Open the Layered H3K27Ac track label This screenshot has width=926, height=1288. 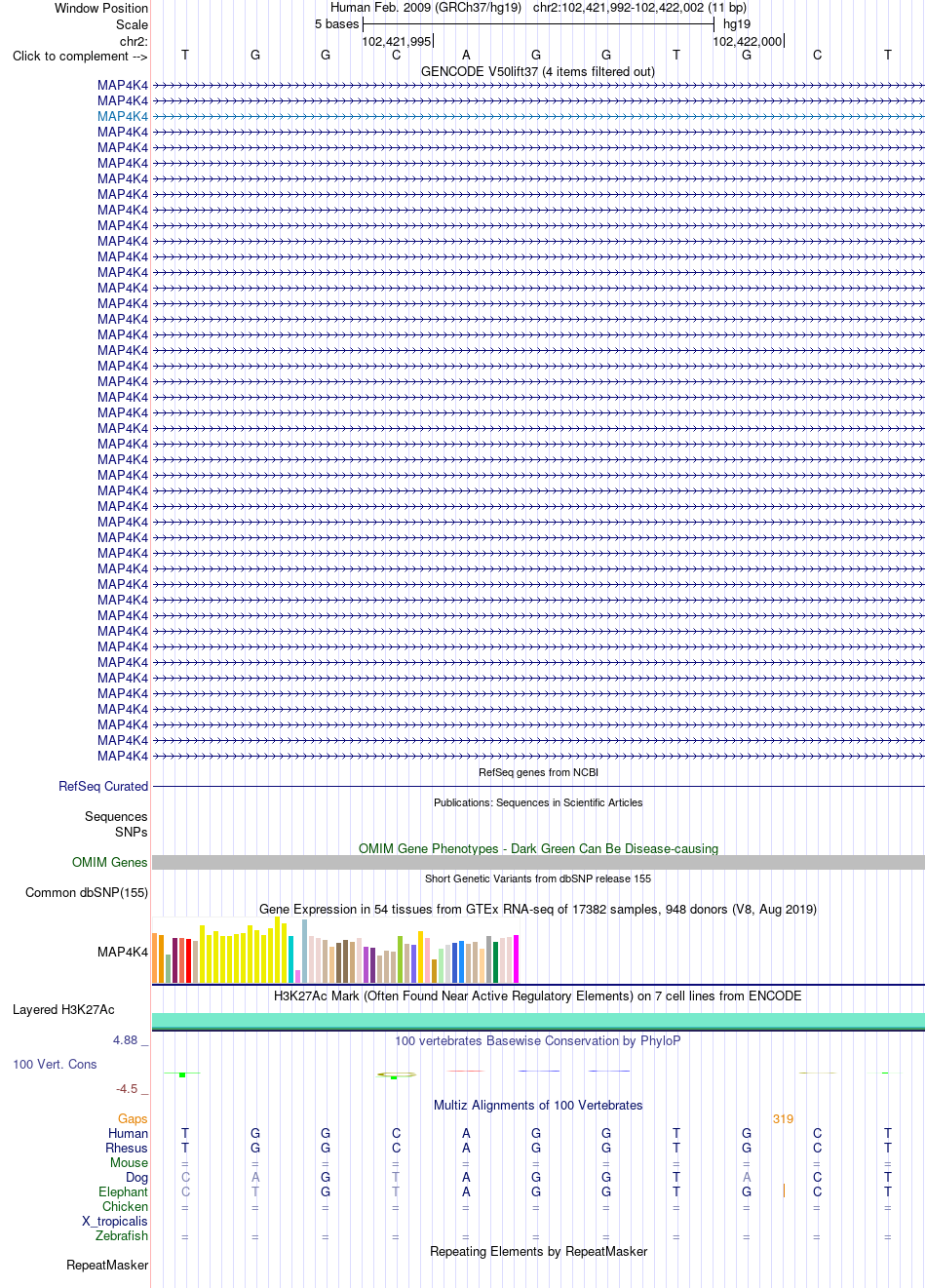tap(63, 1009)
